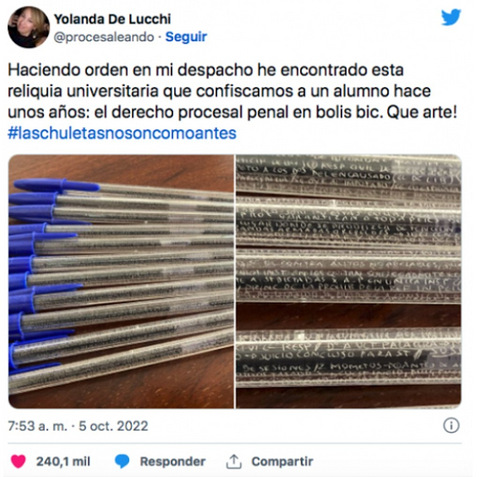Open the left photo of blue-capped pens
480x477 pixels.
(121, 281)
